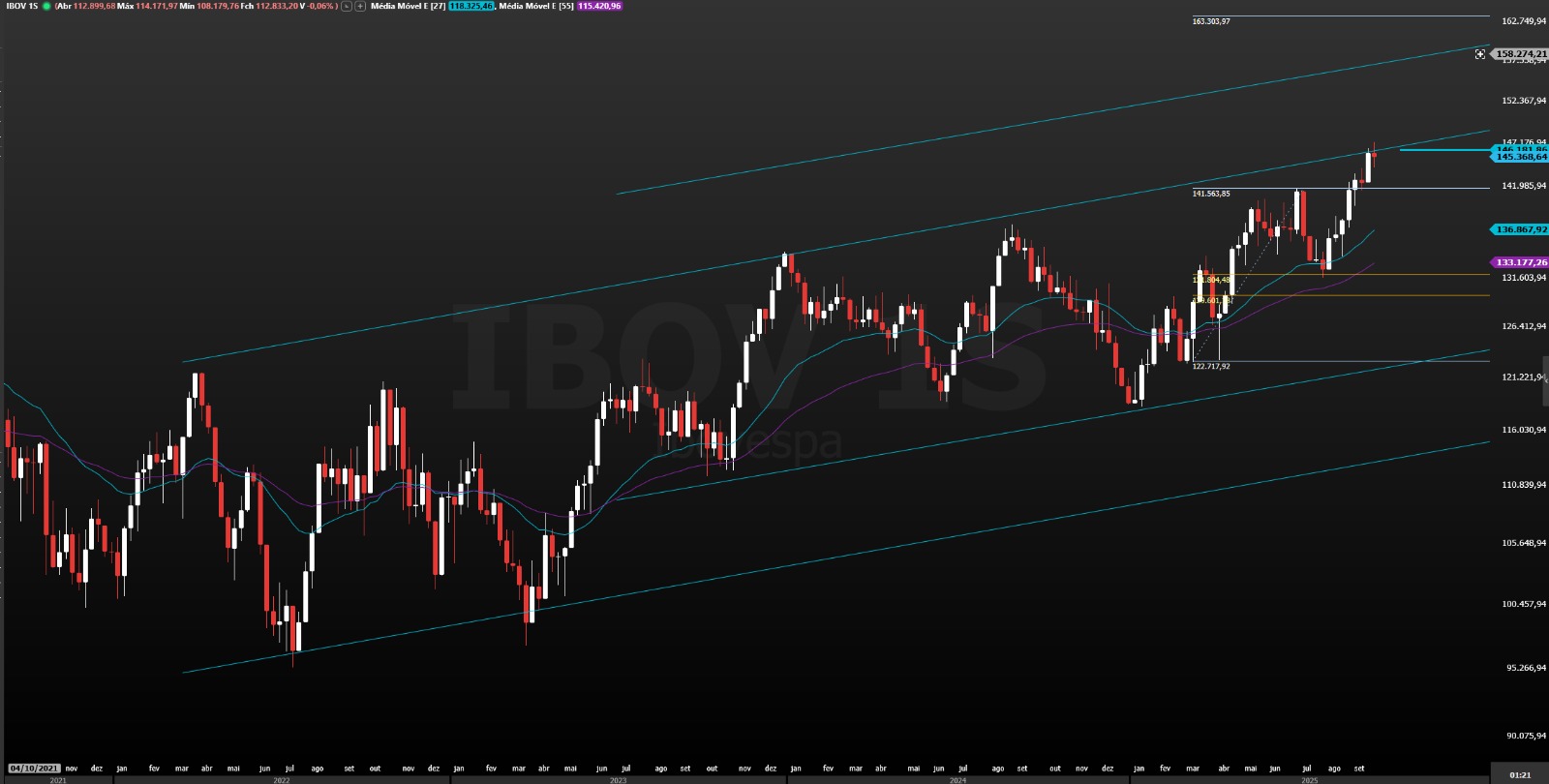Click the cyan 145.368,64 current price tag

[1520, 157]
